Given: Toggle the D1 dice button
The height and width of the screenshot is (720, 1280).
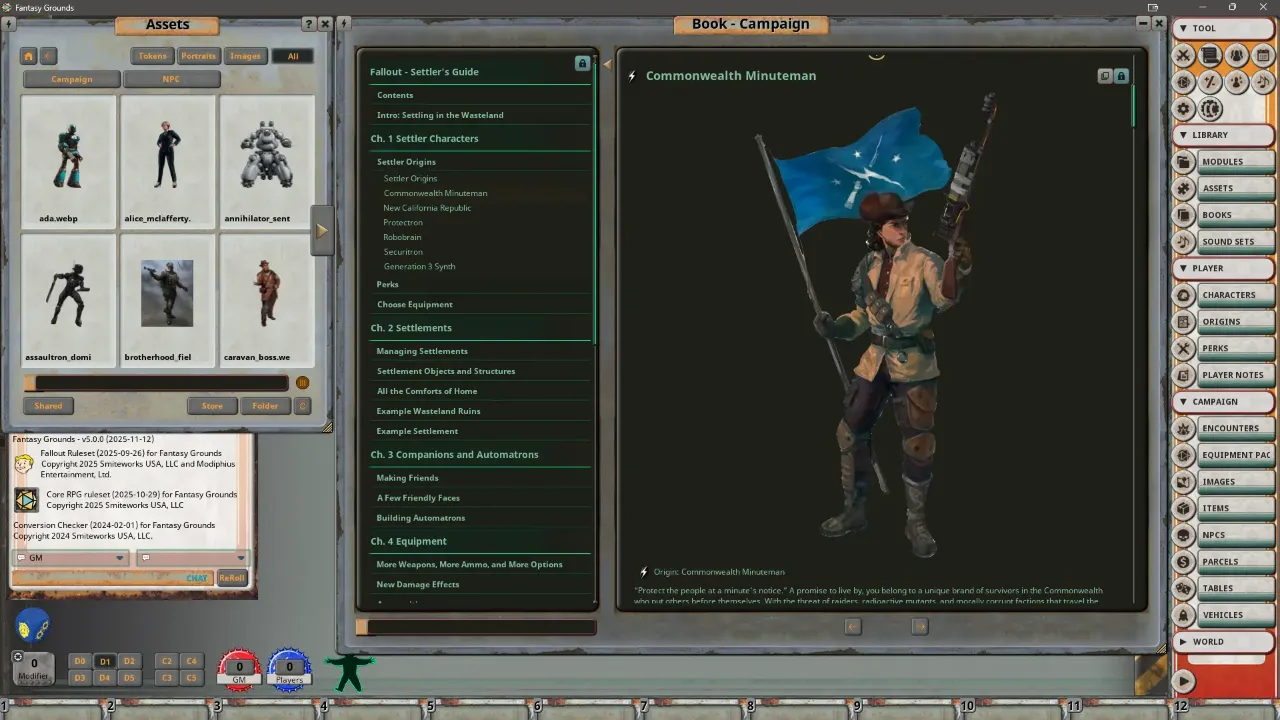Looking at the screenshot, I should [104, 661].
